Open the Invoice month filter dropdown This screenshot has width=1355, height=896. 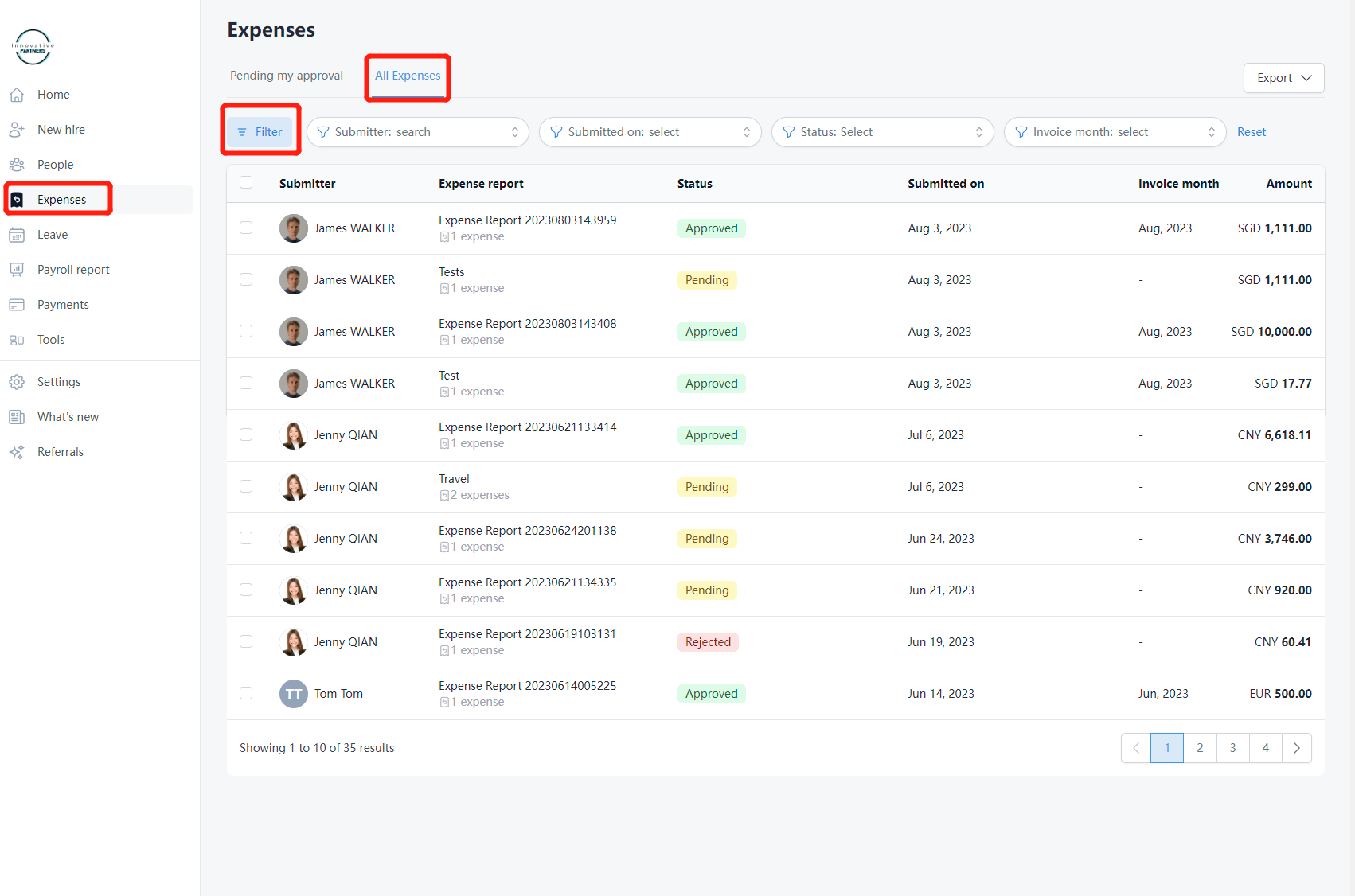tap(1115, 132)
